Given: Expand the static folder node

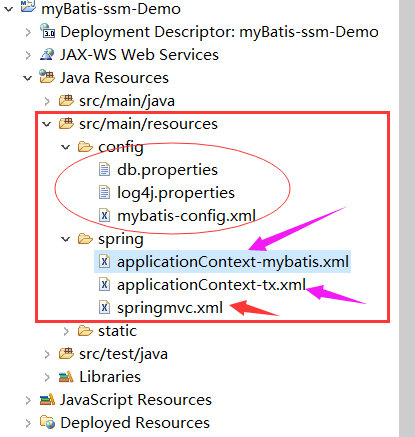Looking at the screenshot, I should (x=66, y=331).
